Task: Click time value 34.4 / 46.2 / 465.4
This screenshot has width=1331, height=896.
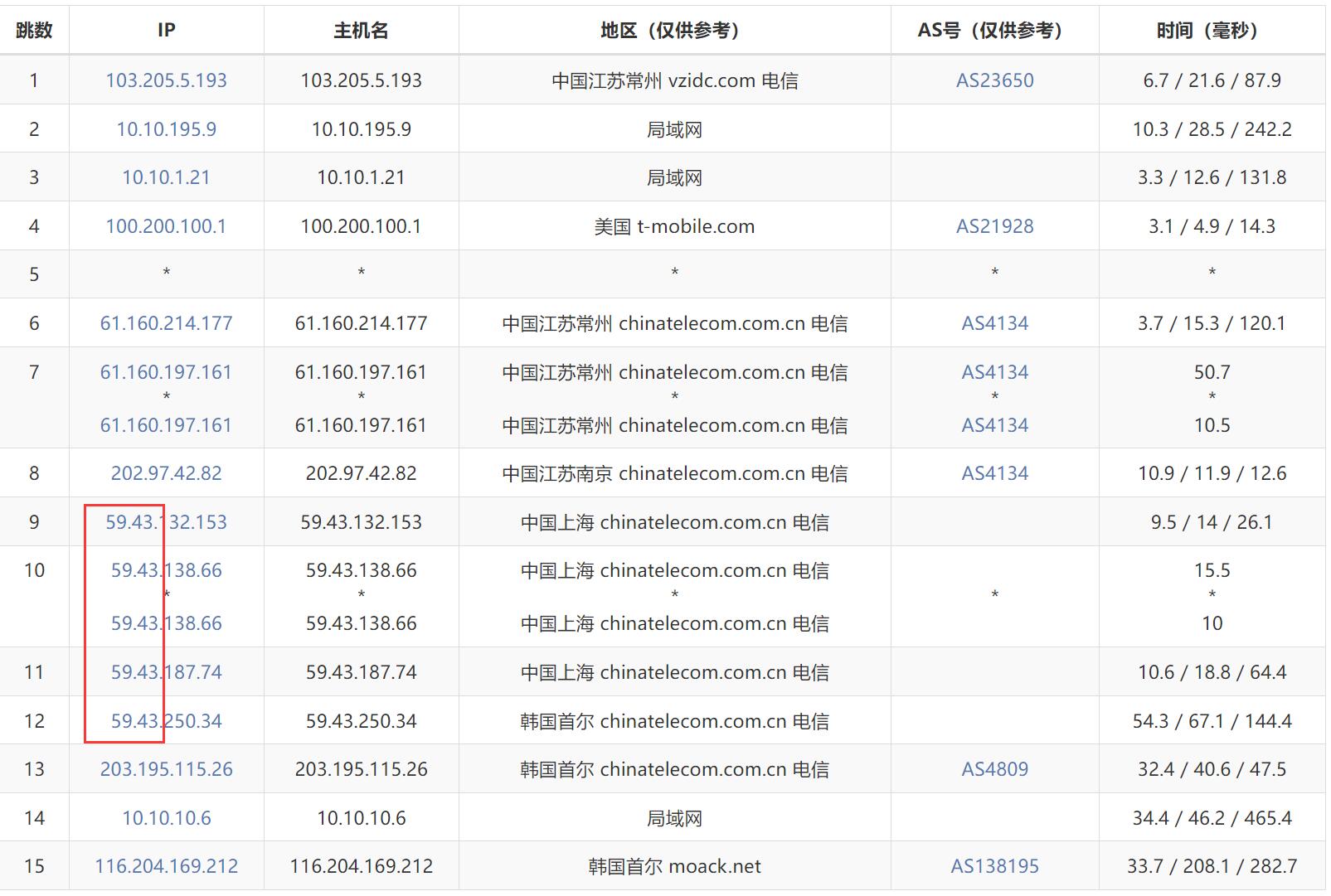Action: (x=1212, y=818)
